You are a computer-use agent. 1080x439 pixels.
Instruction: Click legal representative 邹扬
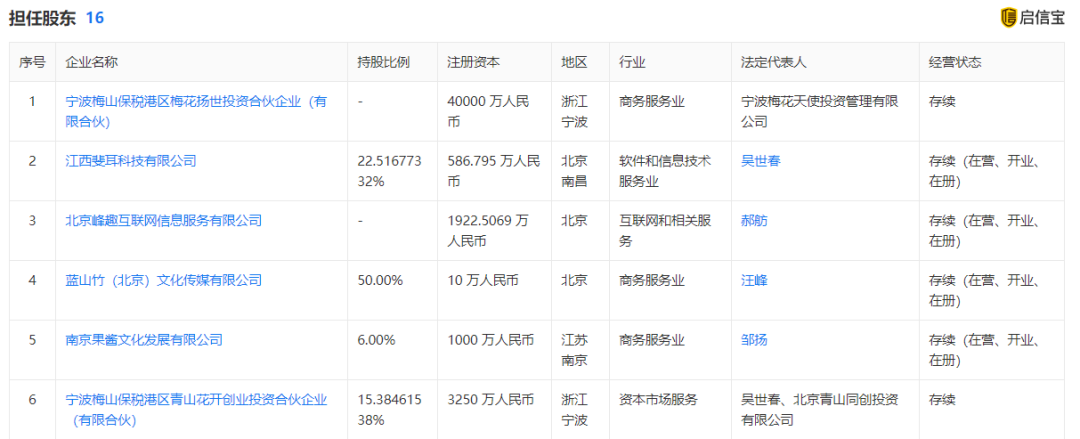[754, 340]
